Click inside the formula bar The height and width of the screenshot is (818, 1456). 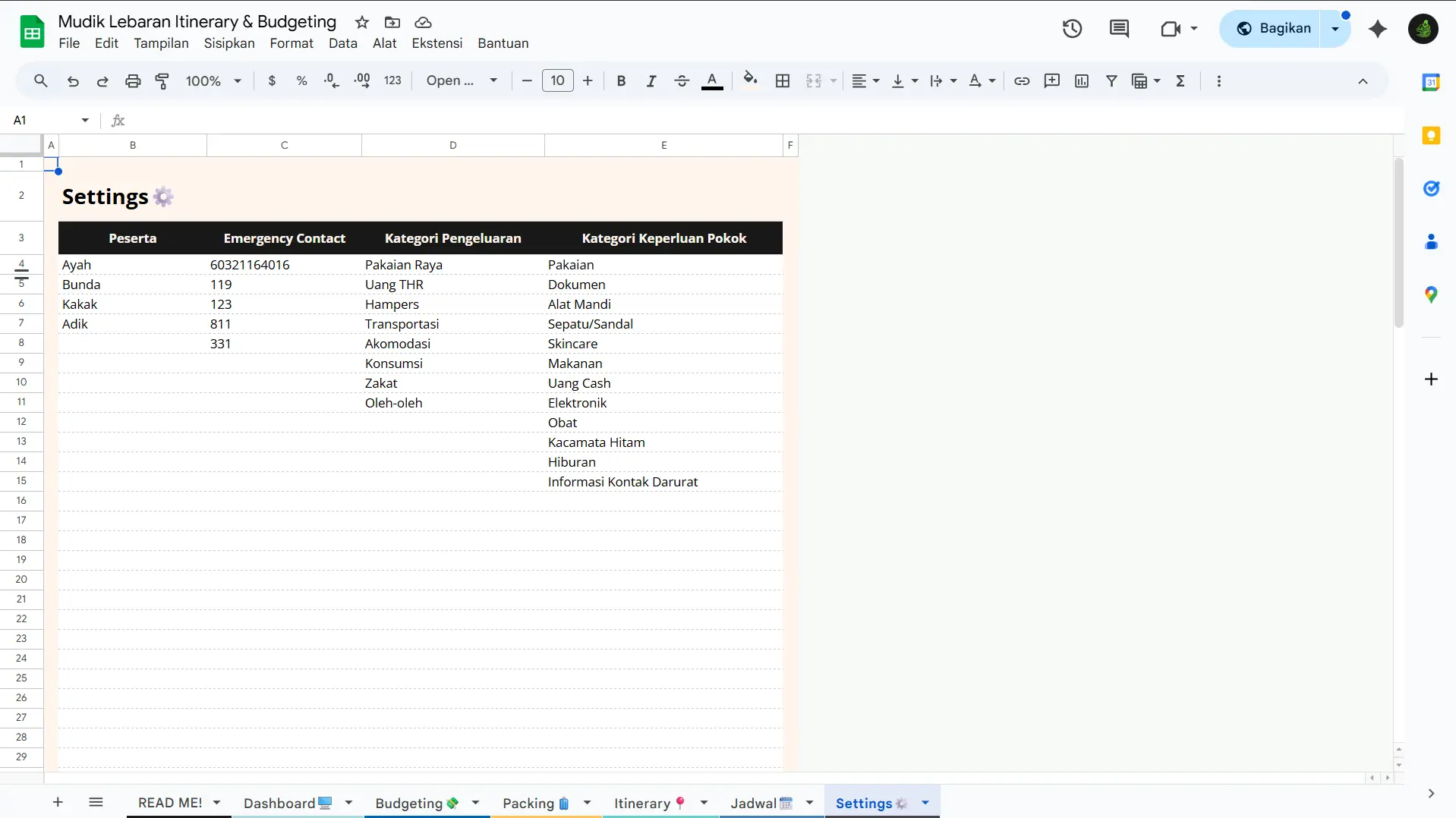pos(455,120)
